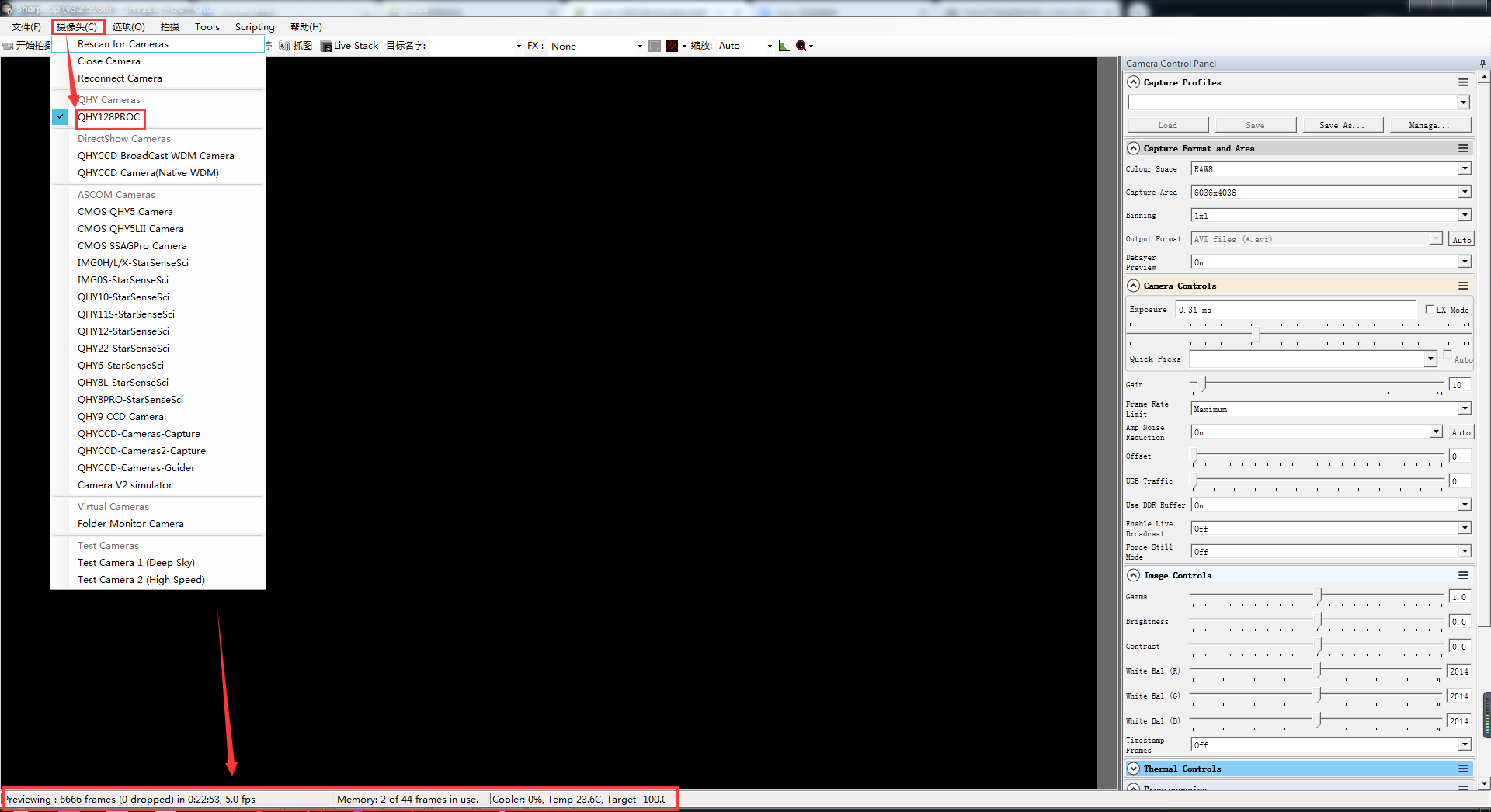Click the Live Stack toolbar button

[x=349, y=46]
